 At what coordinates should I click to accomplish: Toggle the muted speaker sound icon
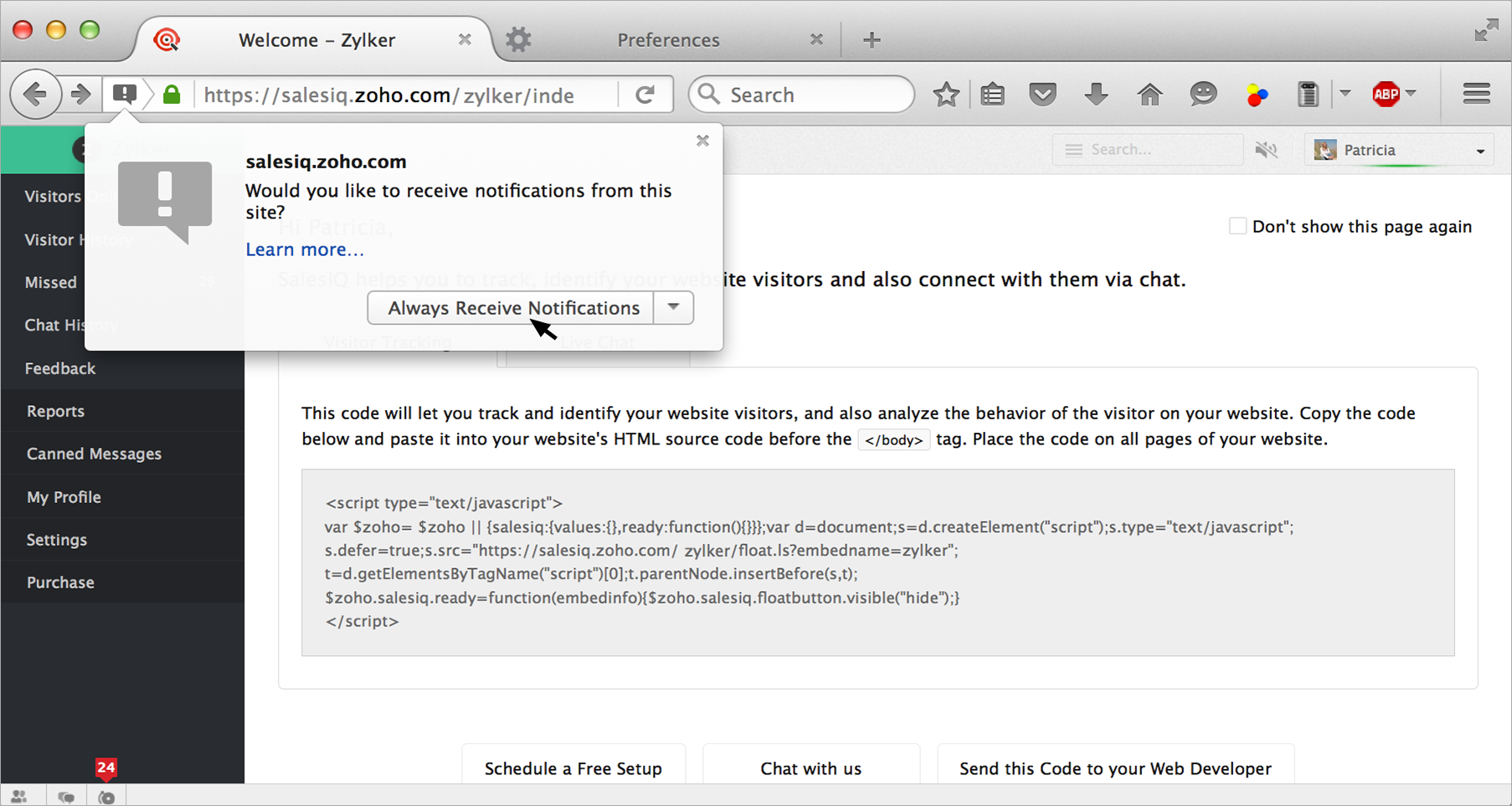click(x=1266, y=150)
